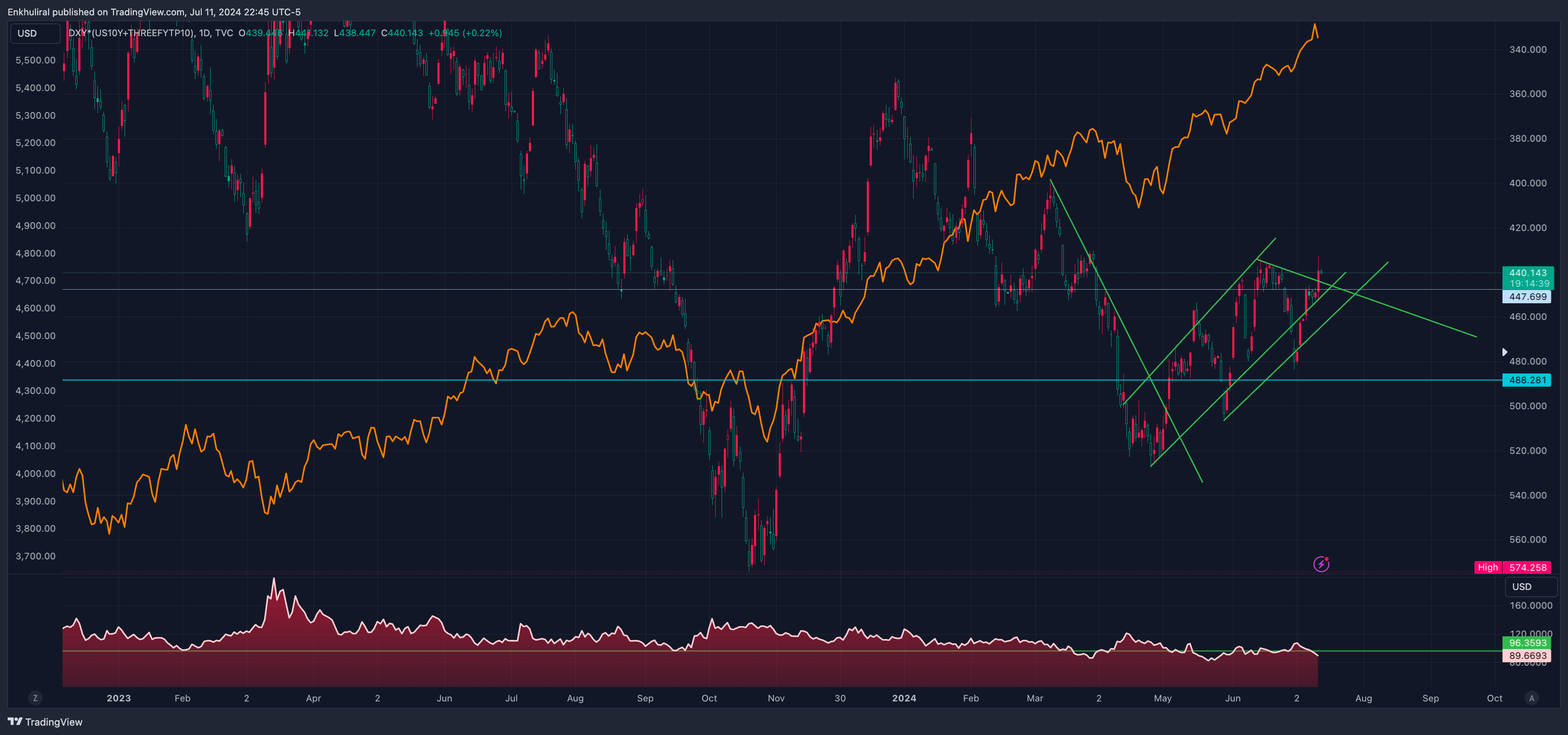This screenshot has width=1568, height=735.
Task: Click the 5,500.00 value on the left price scale
Action: pyautogui.click(x=35, y=60)
